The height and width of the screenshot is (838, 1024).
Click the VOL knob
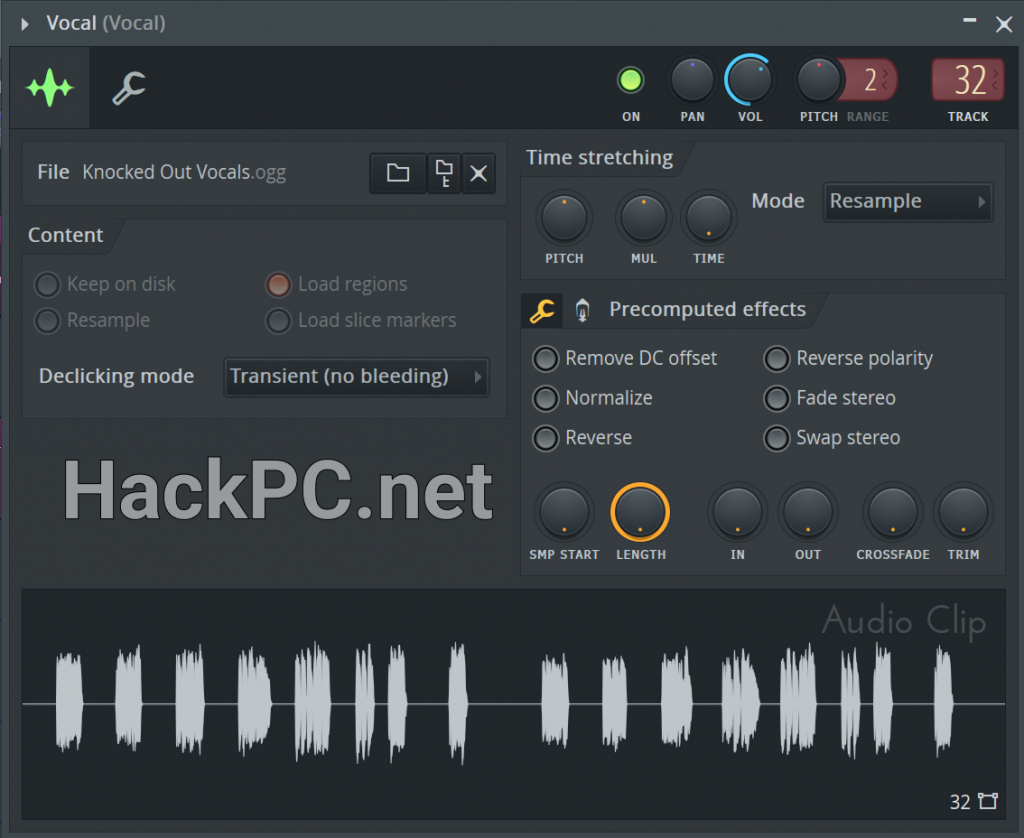(750, 80)
